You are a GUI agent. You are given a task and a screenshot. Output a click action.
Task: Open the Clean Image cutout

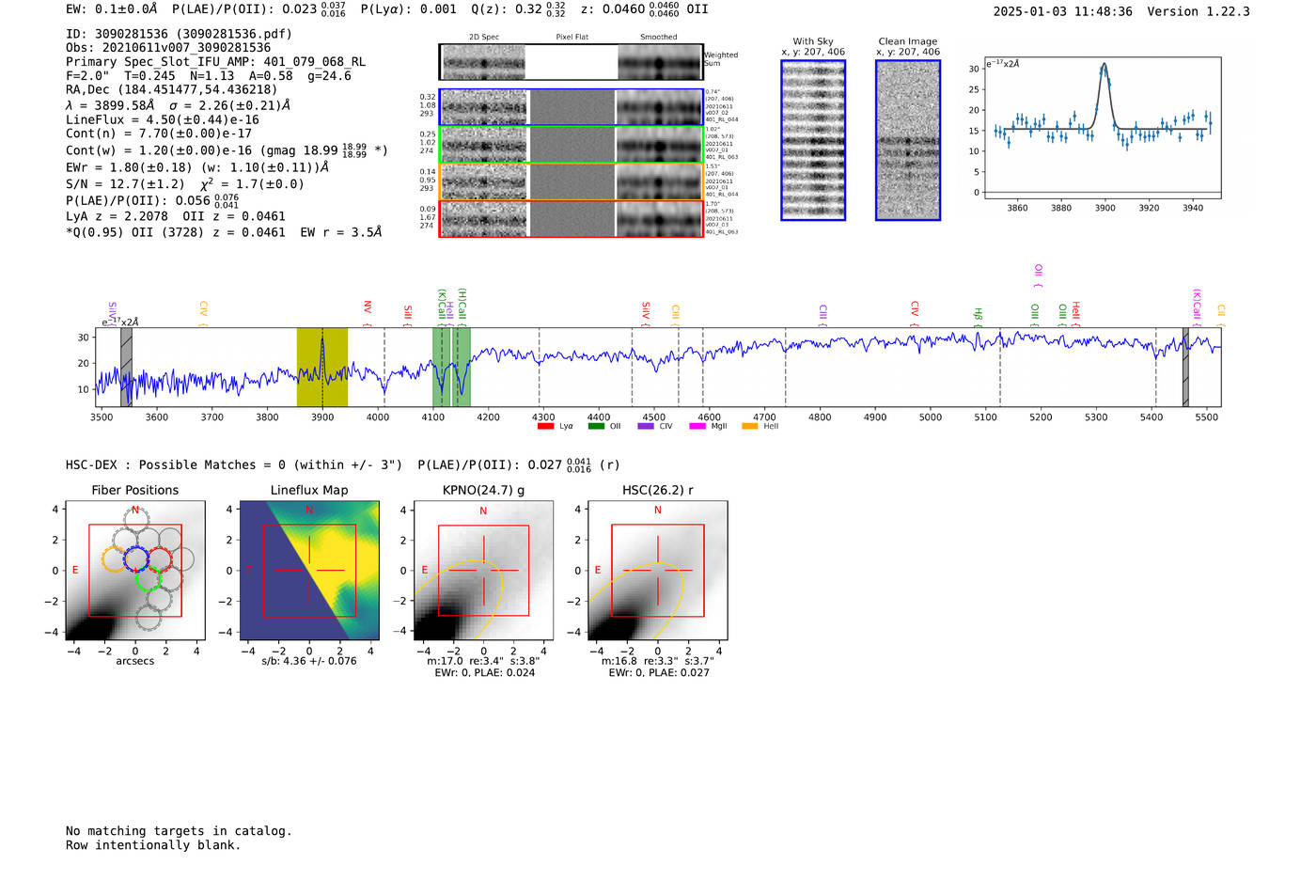[x=908, y=140]
